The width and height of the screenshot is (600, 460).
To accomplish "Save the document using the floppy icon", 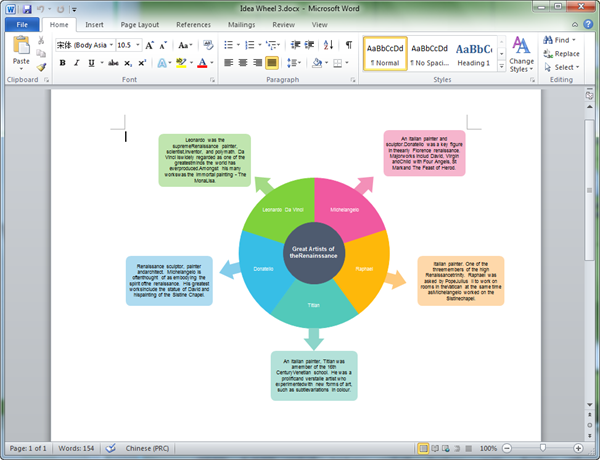I will coord(27,9).
